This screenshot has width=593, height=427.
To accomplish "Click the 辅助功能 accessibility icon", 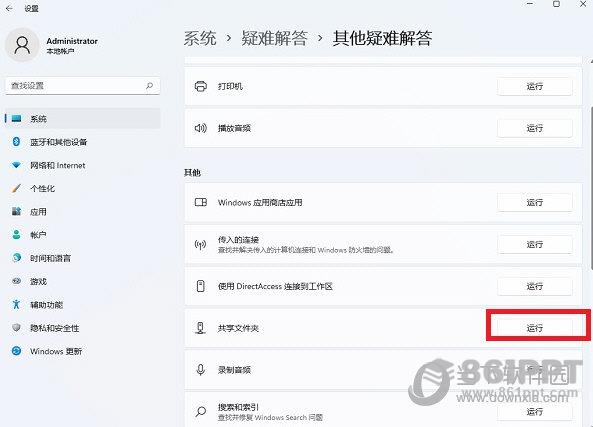I will tap(16, 304).
